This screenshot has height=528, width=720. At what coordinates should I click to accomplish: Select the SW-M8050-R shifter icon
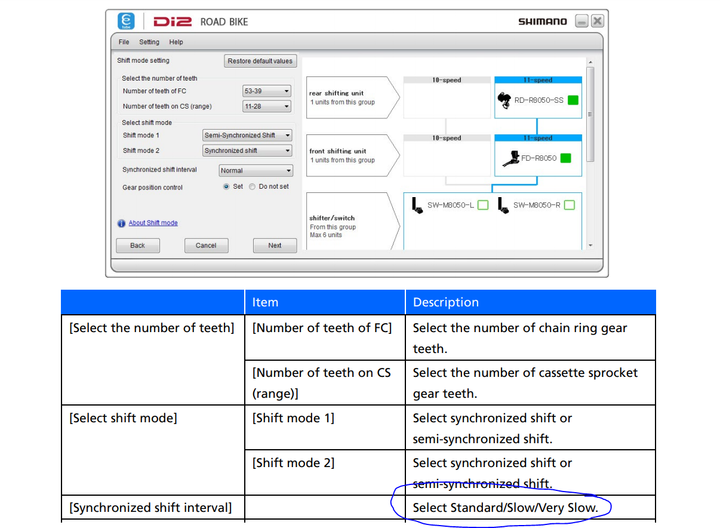503,205
